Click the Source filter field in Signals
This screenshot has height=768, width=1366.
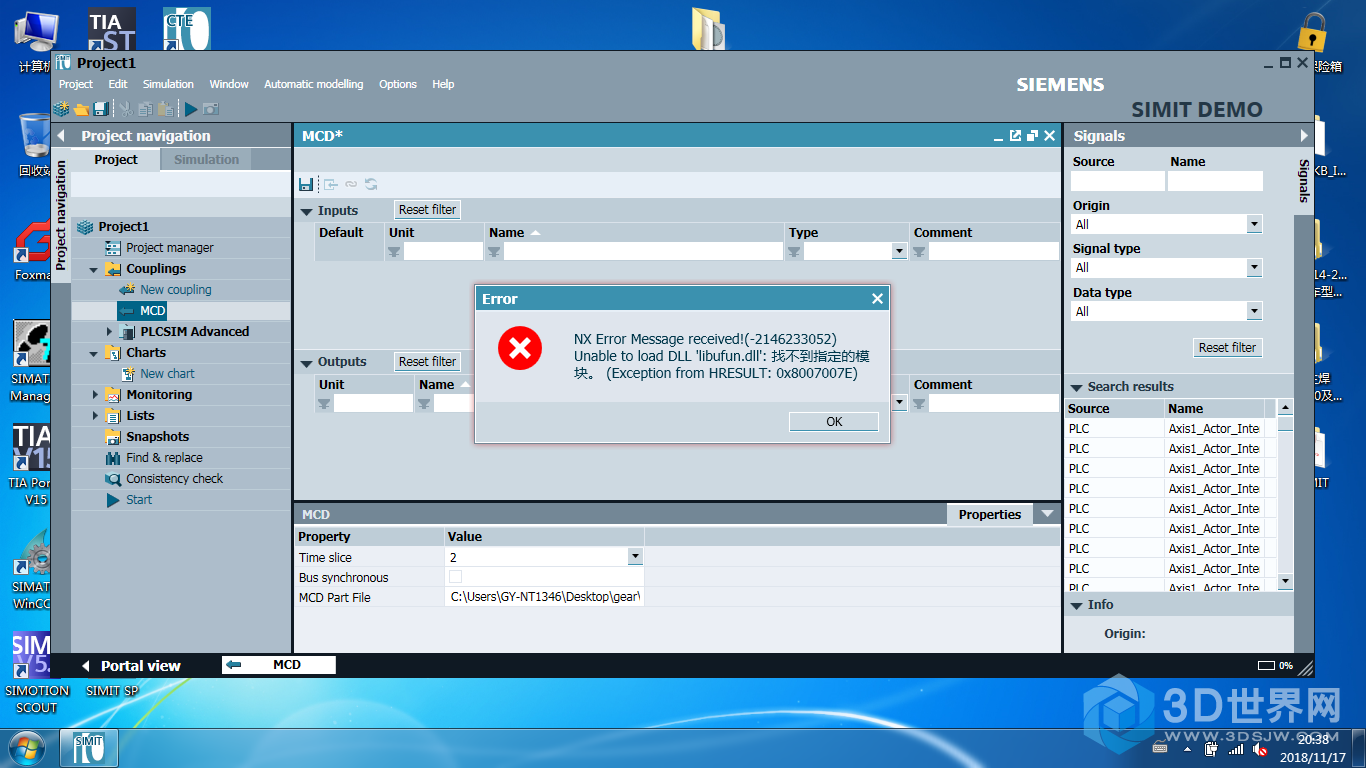[x=1117, y=181]
